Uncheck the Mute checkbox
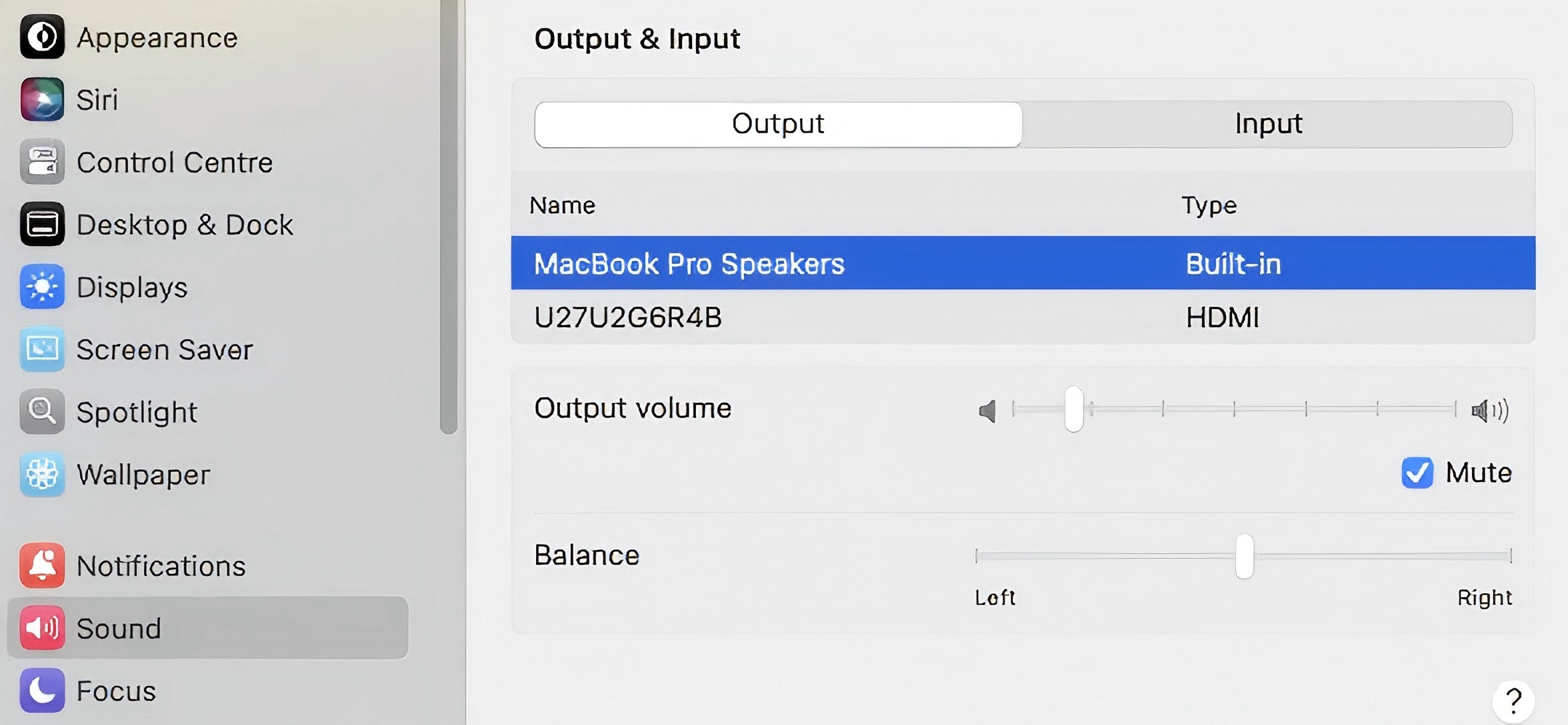1568x725 pixels. [x=1417, y=473]
